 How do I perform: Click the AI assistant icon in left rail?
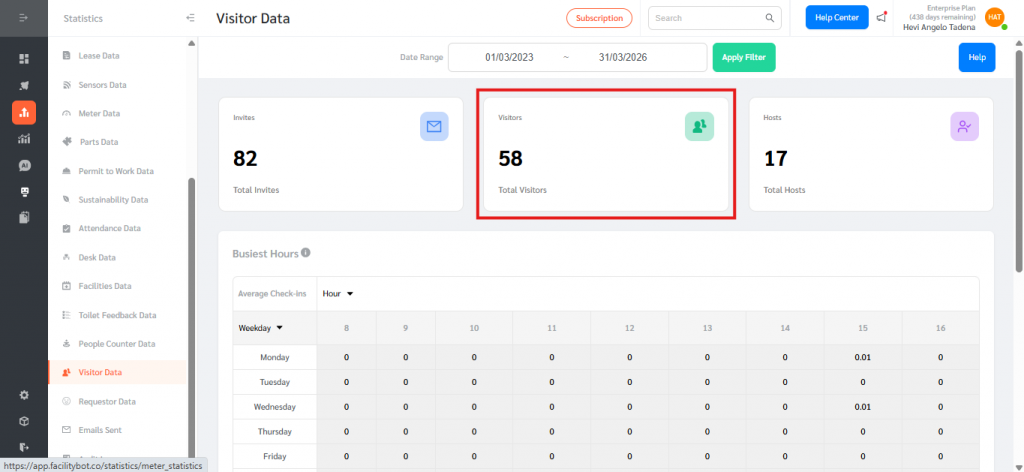(x=24, y=165)
